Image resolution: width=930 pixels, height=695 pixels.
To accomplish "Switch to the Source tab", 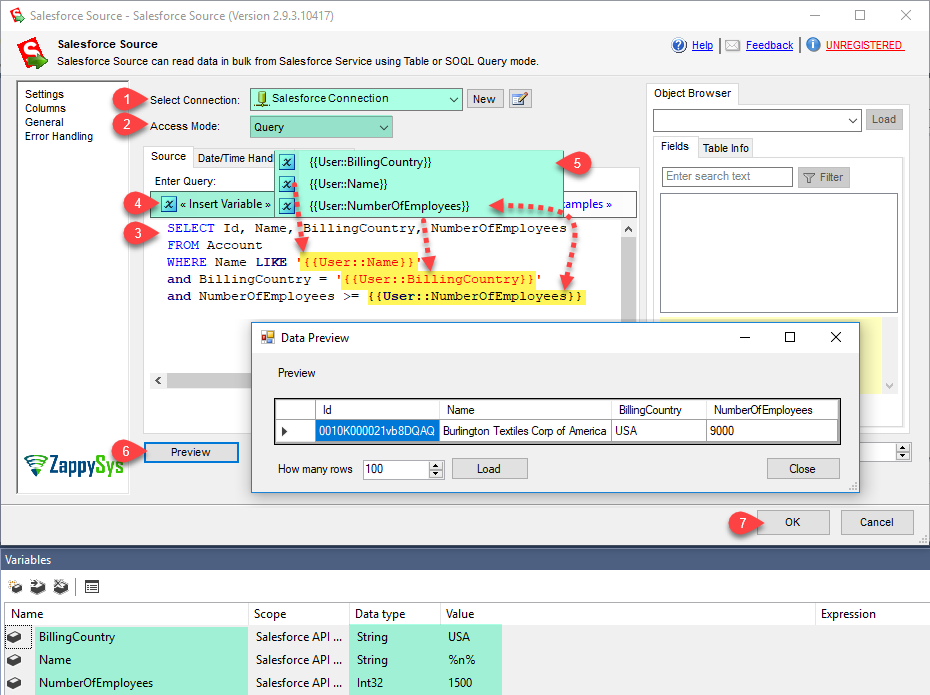I will (168, 157).
